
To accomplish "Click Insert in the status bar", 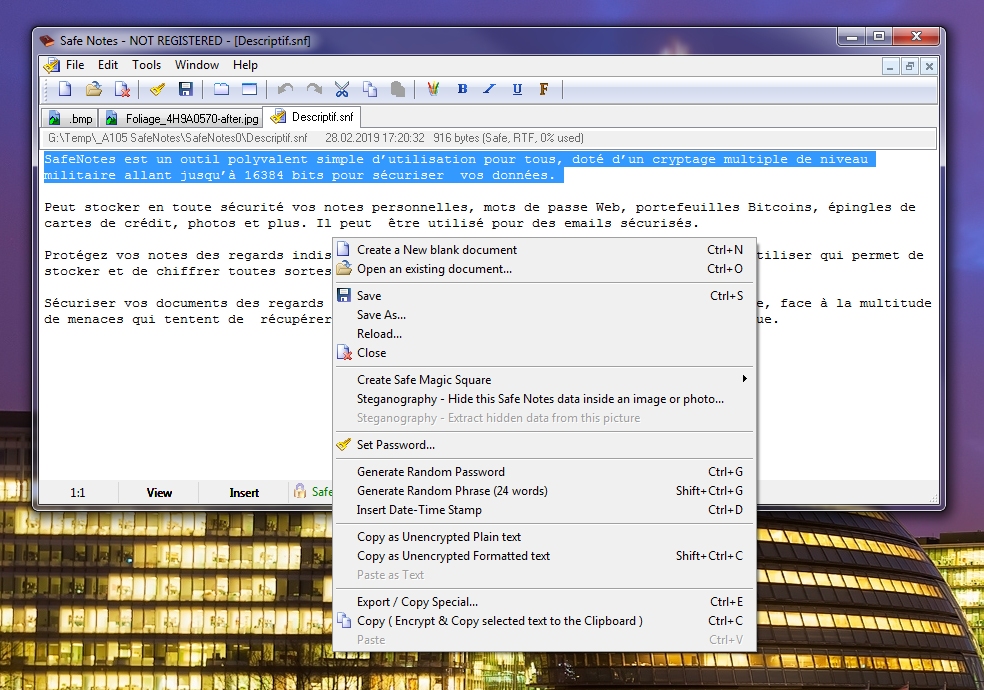I will (x=243, y=492).
